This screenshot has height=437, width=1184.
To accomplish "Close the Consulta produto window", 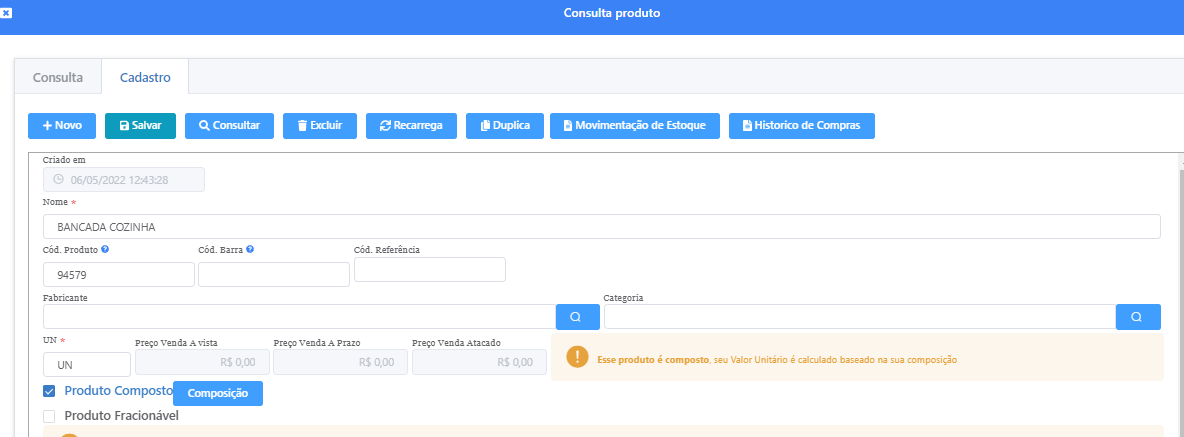I will pyautogui.click(x=6, y=12).
